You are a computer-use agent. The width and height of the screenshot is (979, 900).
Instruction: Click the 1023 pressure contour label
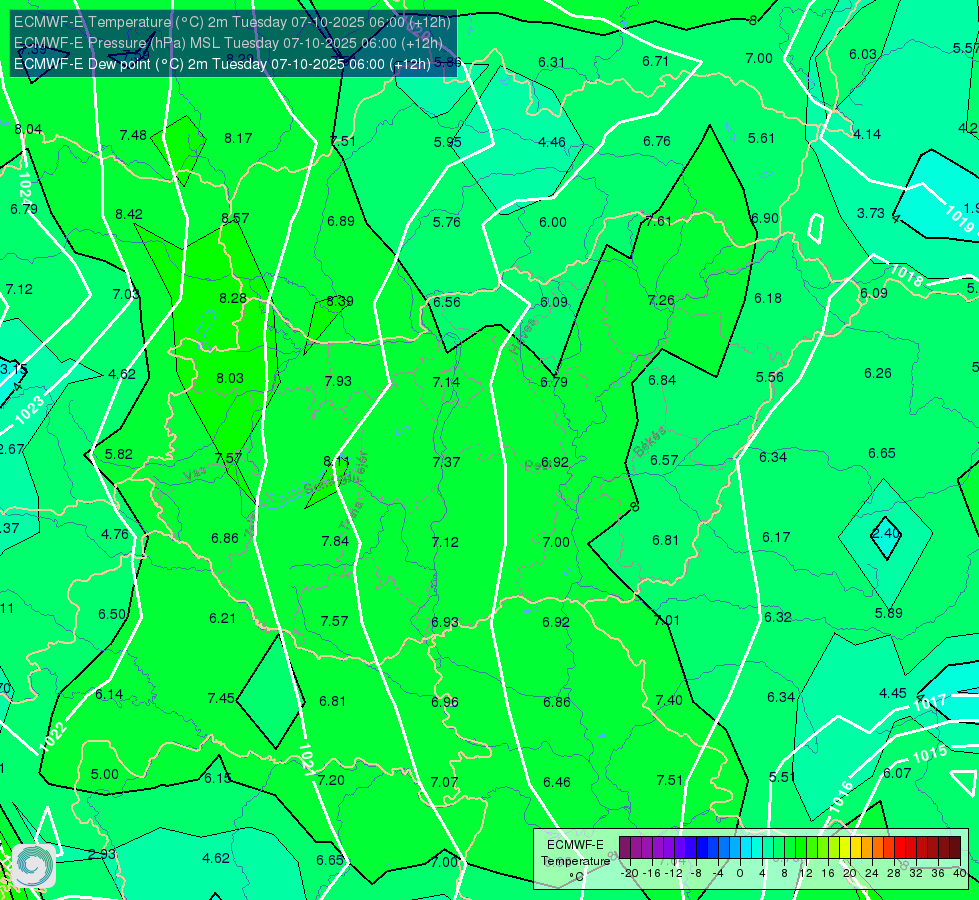tap(29, 409)
